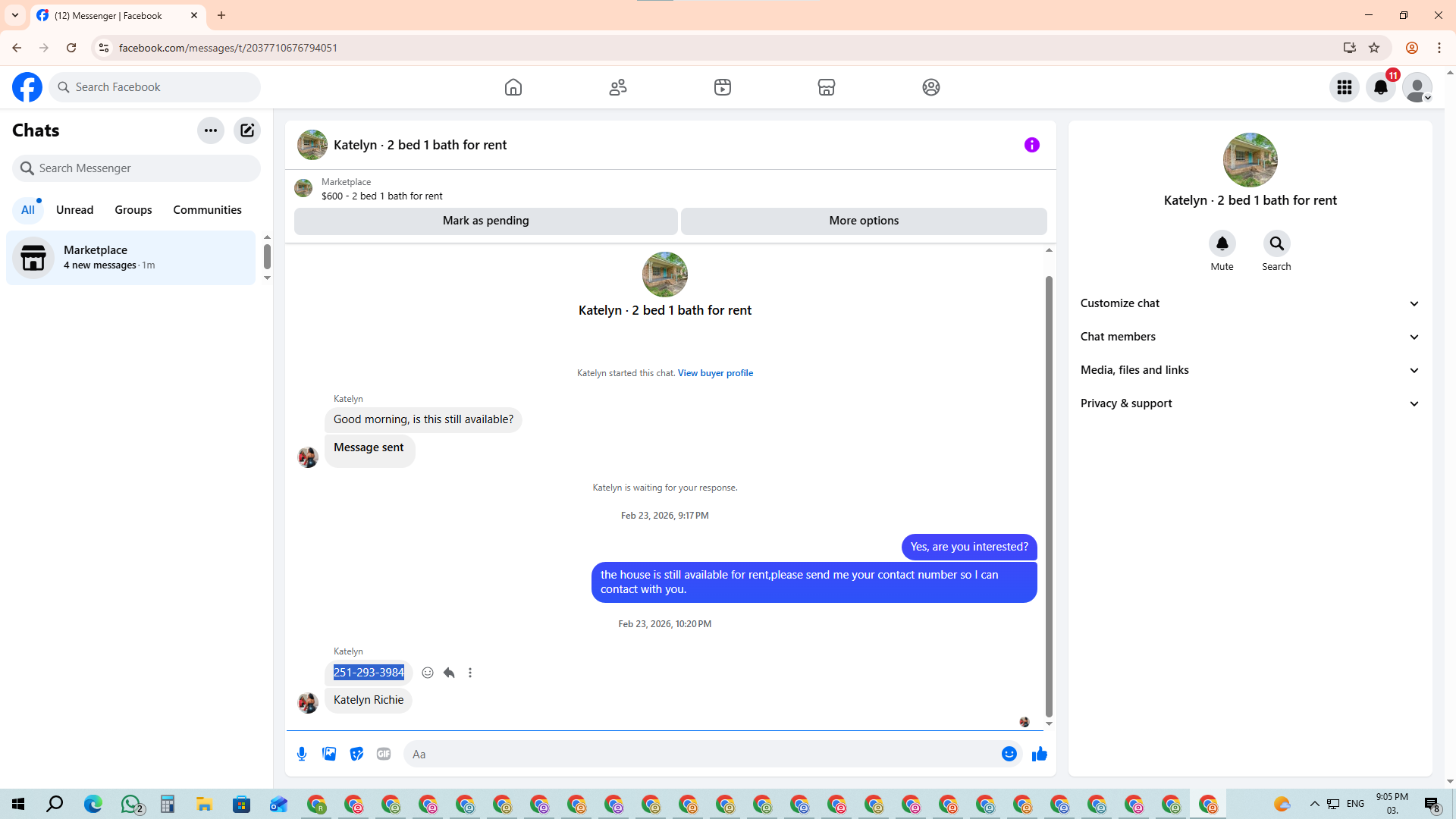Viewport: 1456px width, 819px height.
Task: React to the phone number message
Action: (428, 673)
